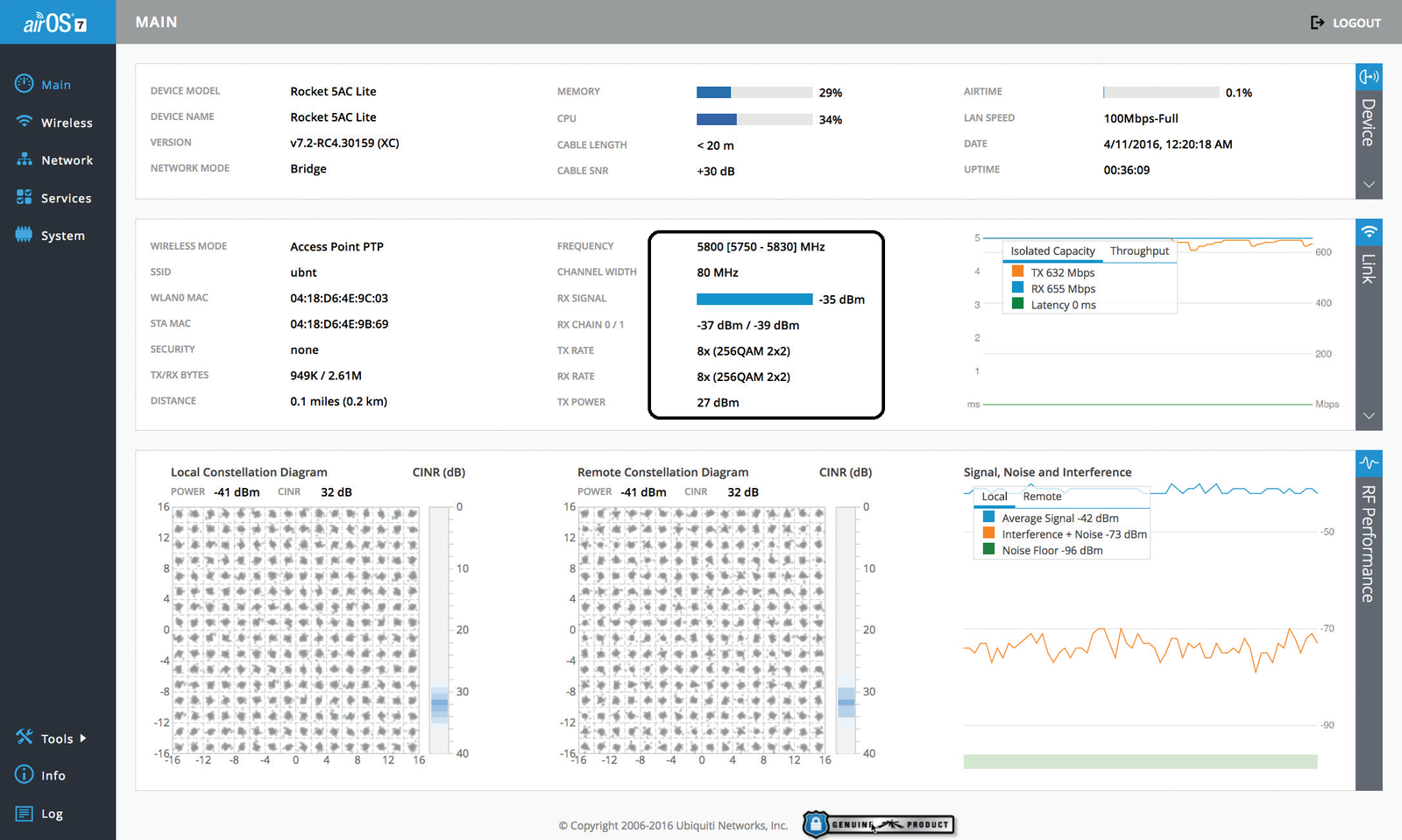Click the STA MAC address value
This screenshot has width=1402, height=840.
coord(339,324)
